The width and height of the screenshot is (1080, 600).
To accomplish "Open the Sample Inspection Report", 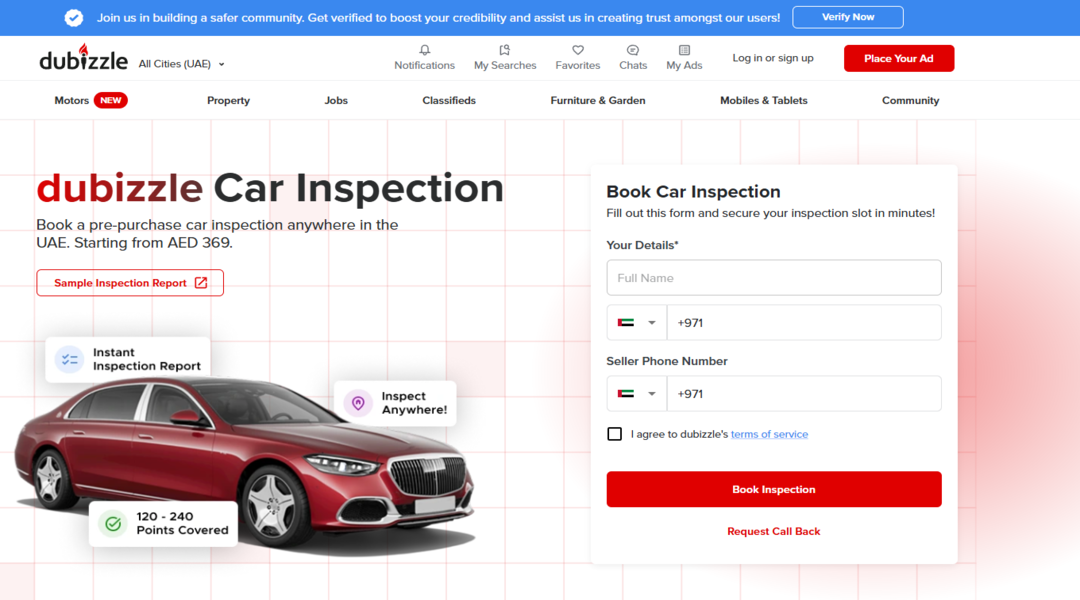I will tap(130, 283).
